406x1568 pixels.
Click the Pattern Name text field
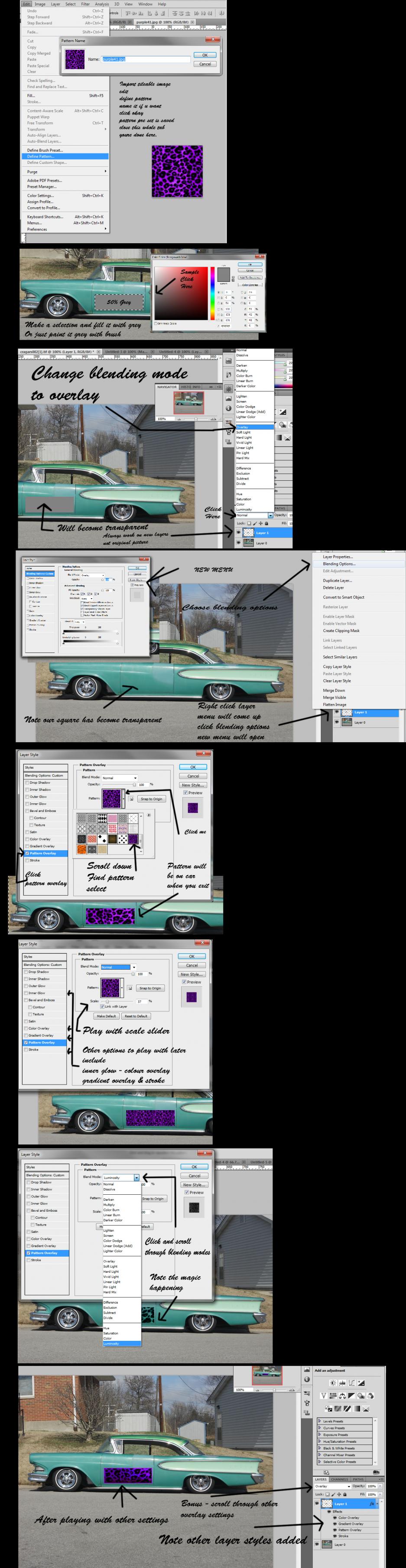(x=146, y=60)
